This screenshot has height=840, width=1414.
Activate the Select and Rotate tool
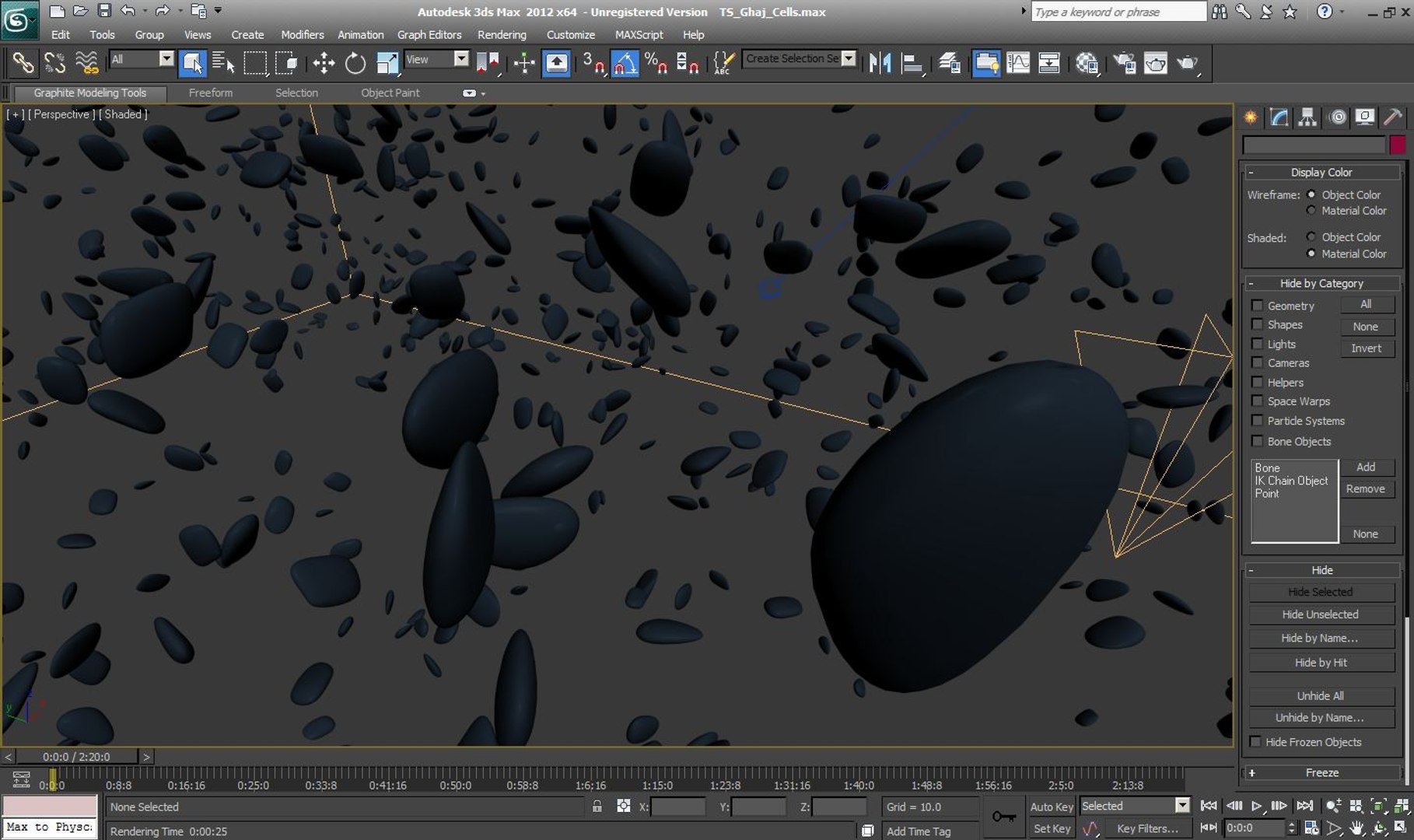(x=355, y=63)
